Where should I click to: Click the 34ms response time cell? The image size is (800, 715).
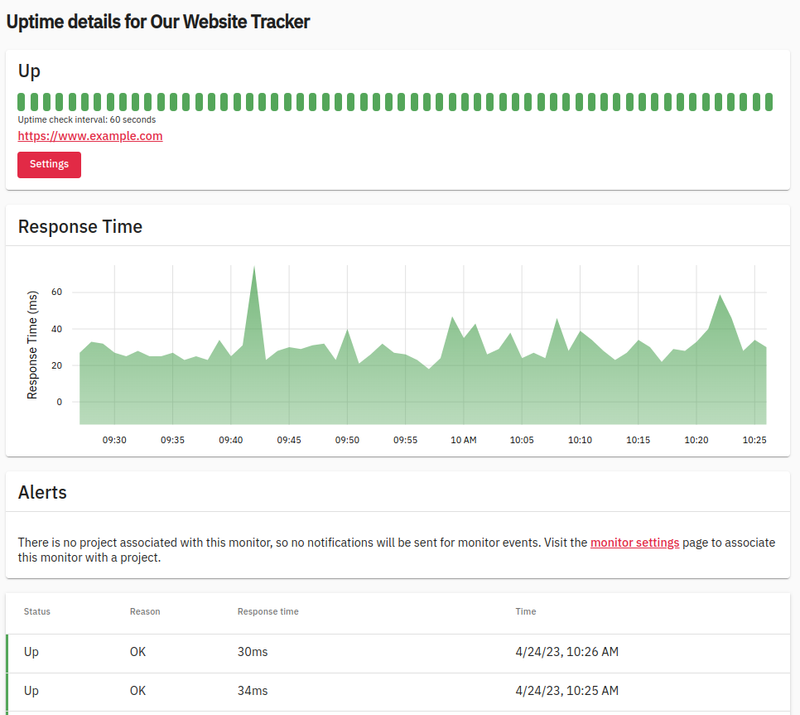[x=253, y=691]
